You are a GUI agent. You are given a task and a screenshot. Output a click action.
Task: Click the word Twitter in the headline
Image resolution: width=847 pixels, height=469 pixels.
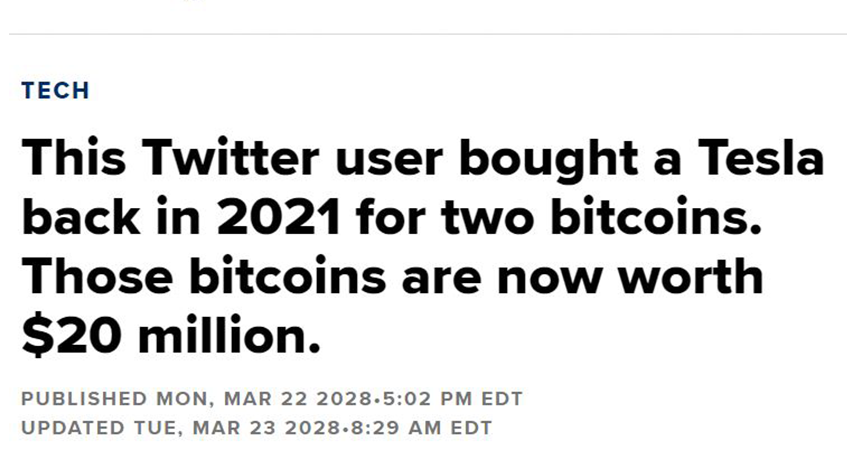pyautogui.click(x=231, y=158)
